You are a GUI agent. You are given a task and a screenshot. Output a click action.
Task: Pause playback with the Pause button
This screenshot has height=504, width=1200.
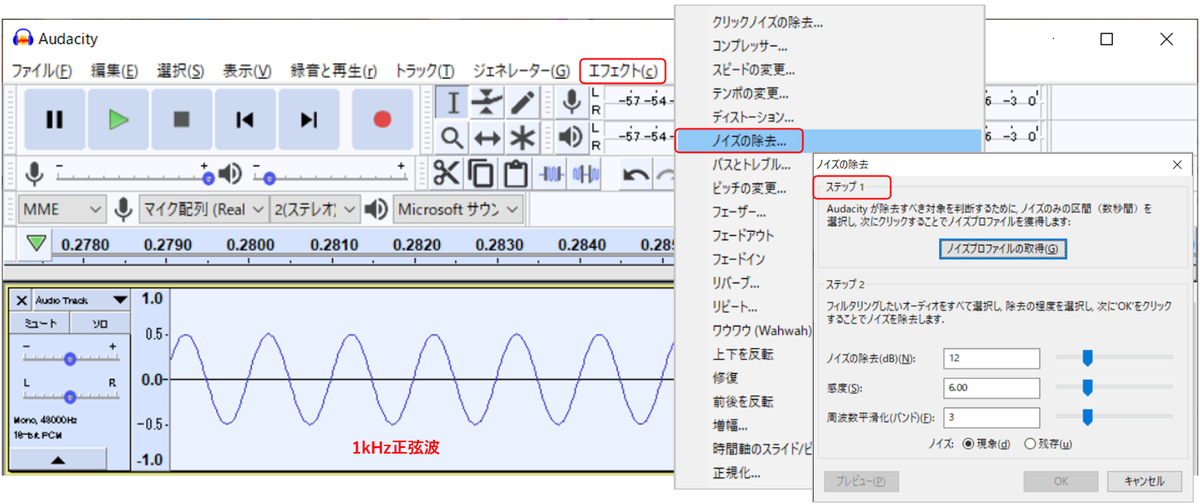[54, 119]
